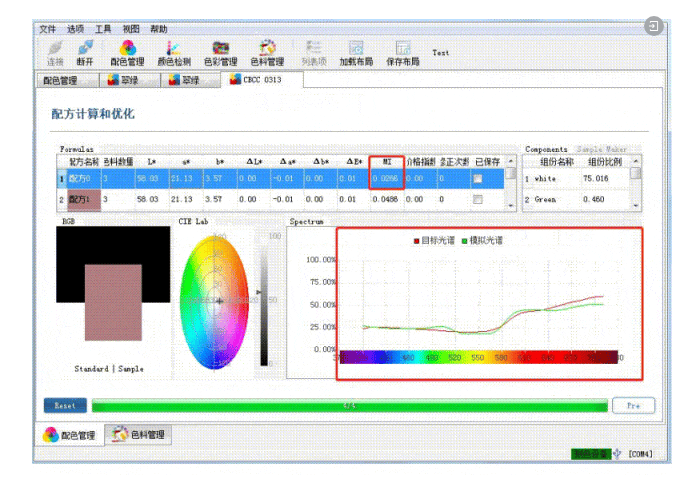Switch to bottom 色料管理 tab

point(139,435)
